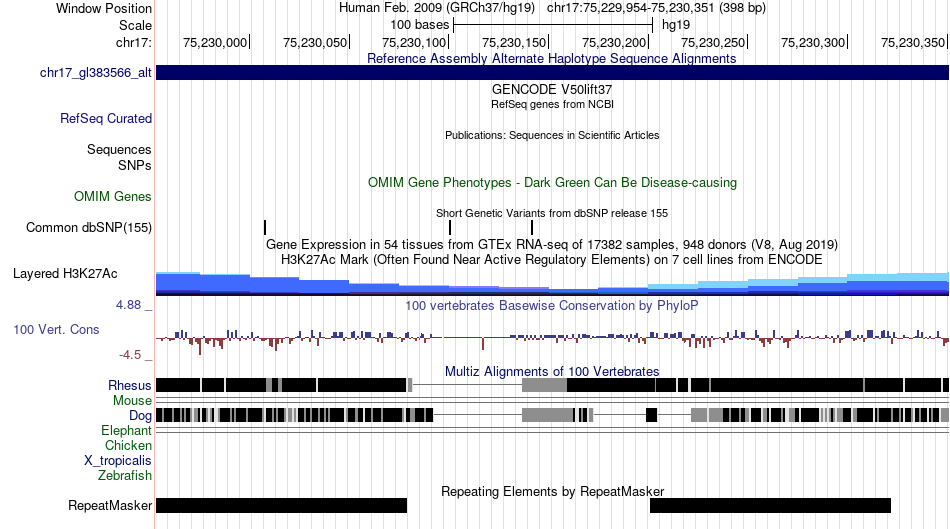Click the Reference Assembly Alternate Haplotype Sequence Alignments title

point(552,58)
